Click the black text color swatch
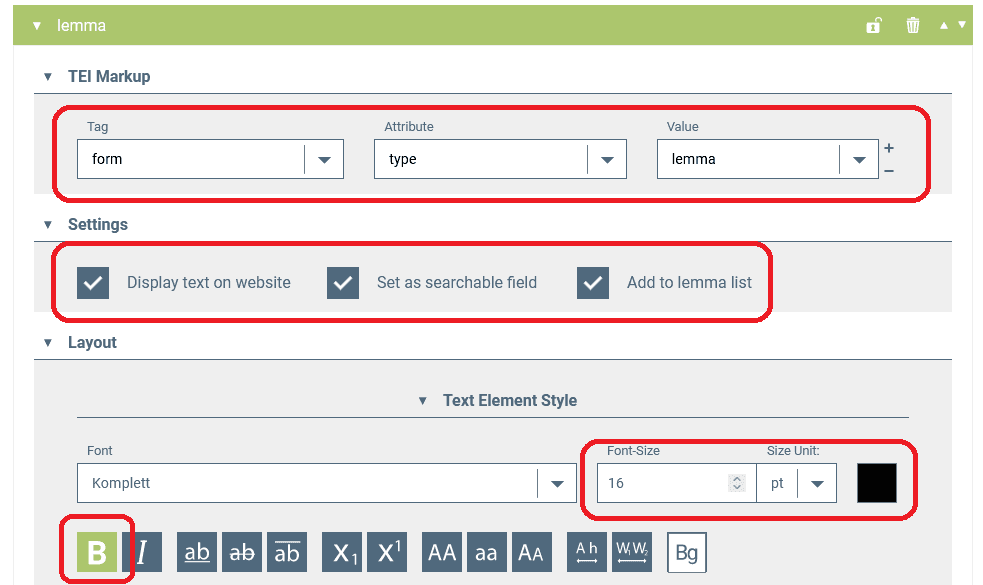This screenshot has width=983, height=585. pos(877,483)
